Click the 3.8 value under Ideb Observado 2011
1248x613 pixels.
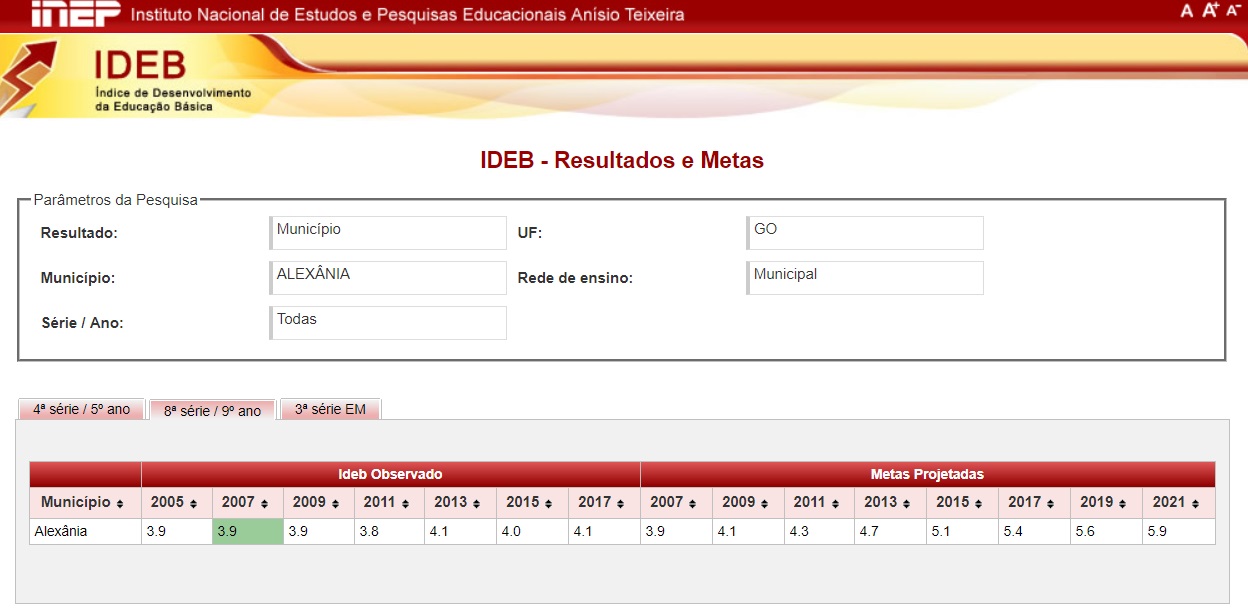click(389, 531)
